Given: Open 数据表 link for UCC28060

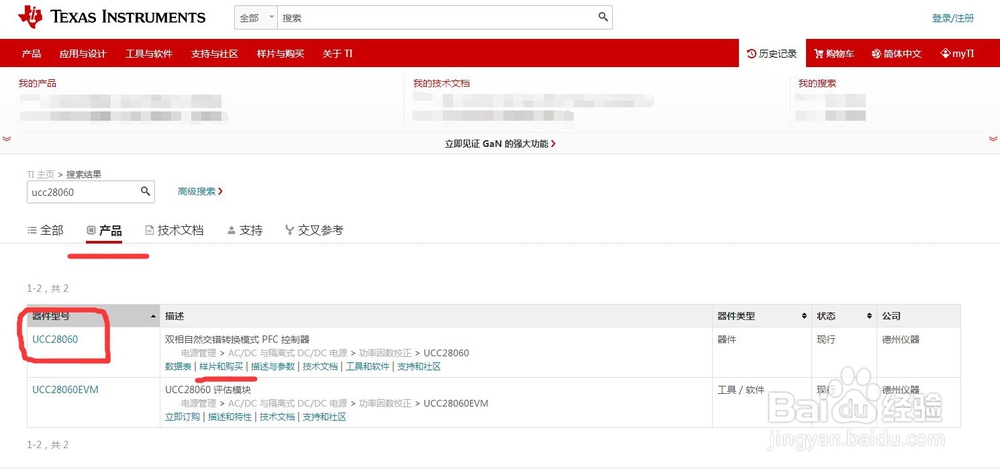Looking at the screenshot, I should click(178, 367).
